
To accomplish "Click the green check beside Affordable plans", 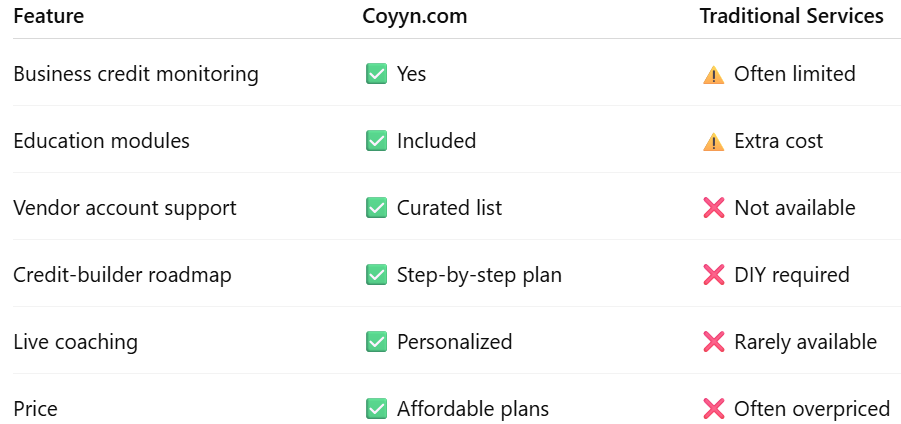I will click(x=376, y=410).
